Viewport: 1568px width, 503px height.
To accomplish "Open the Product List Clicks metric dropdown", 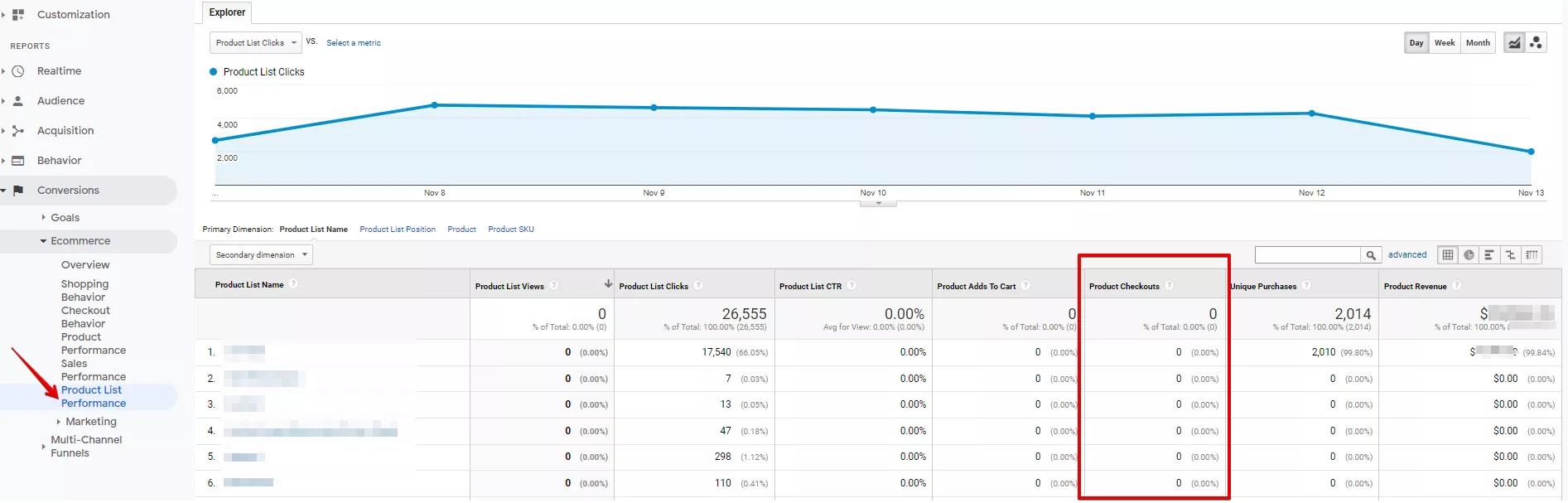I will coord(256,43).
